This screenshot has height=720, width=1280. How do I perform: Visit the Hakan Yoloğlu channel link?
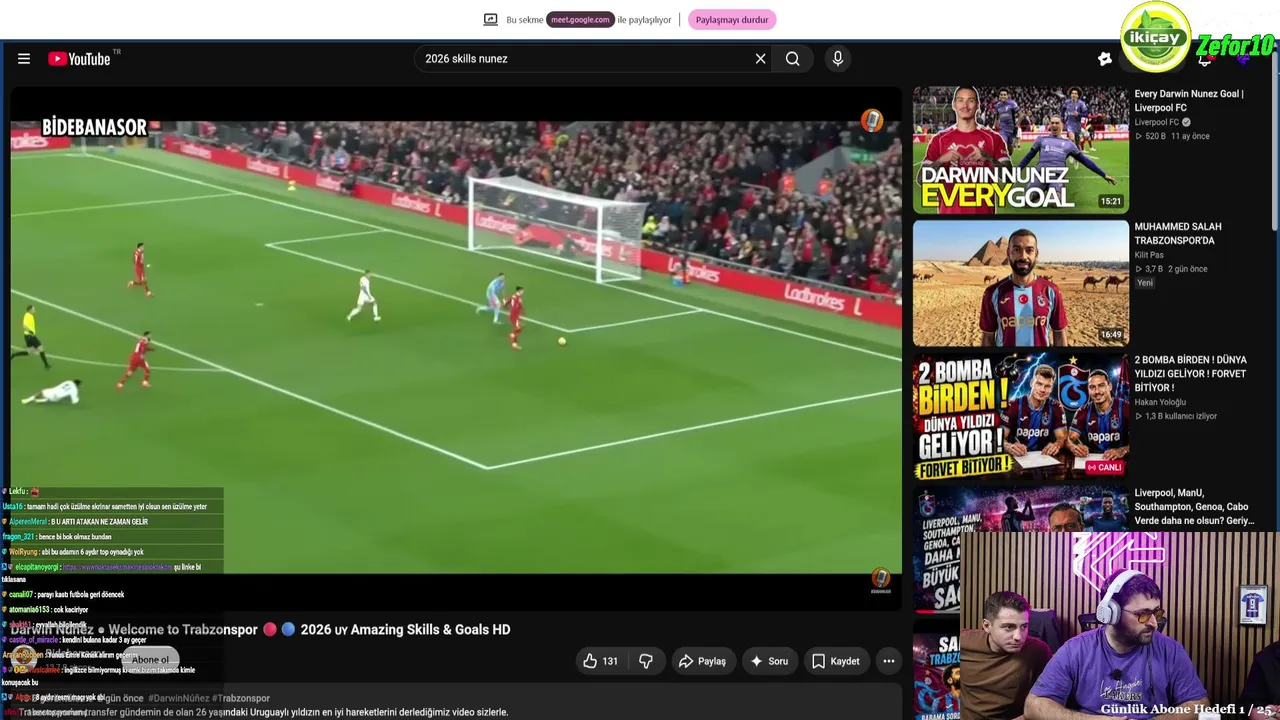click(x=1160, y=402)
